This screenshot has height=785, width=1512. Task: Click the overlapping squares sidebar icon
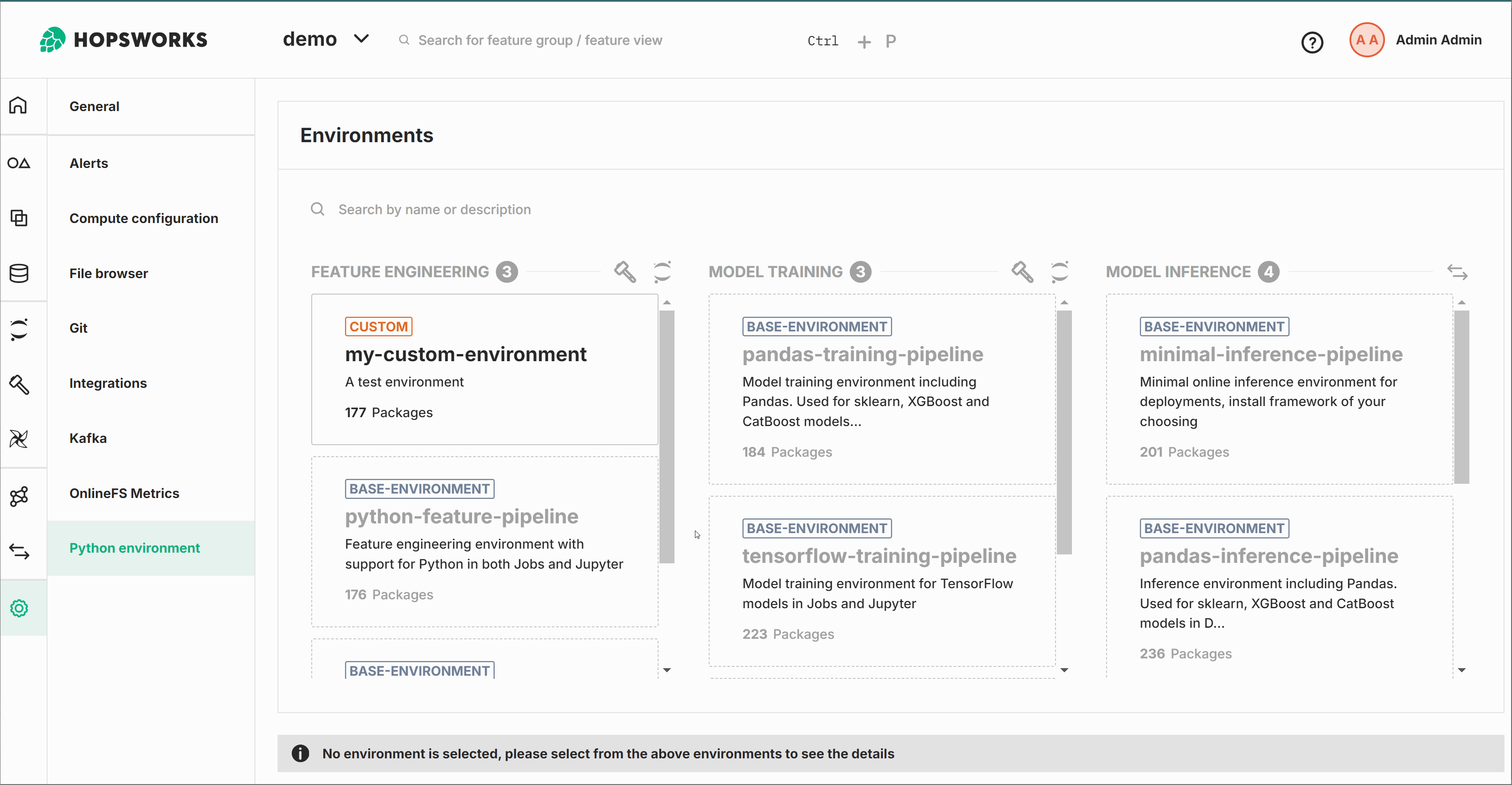point(19,218)
